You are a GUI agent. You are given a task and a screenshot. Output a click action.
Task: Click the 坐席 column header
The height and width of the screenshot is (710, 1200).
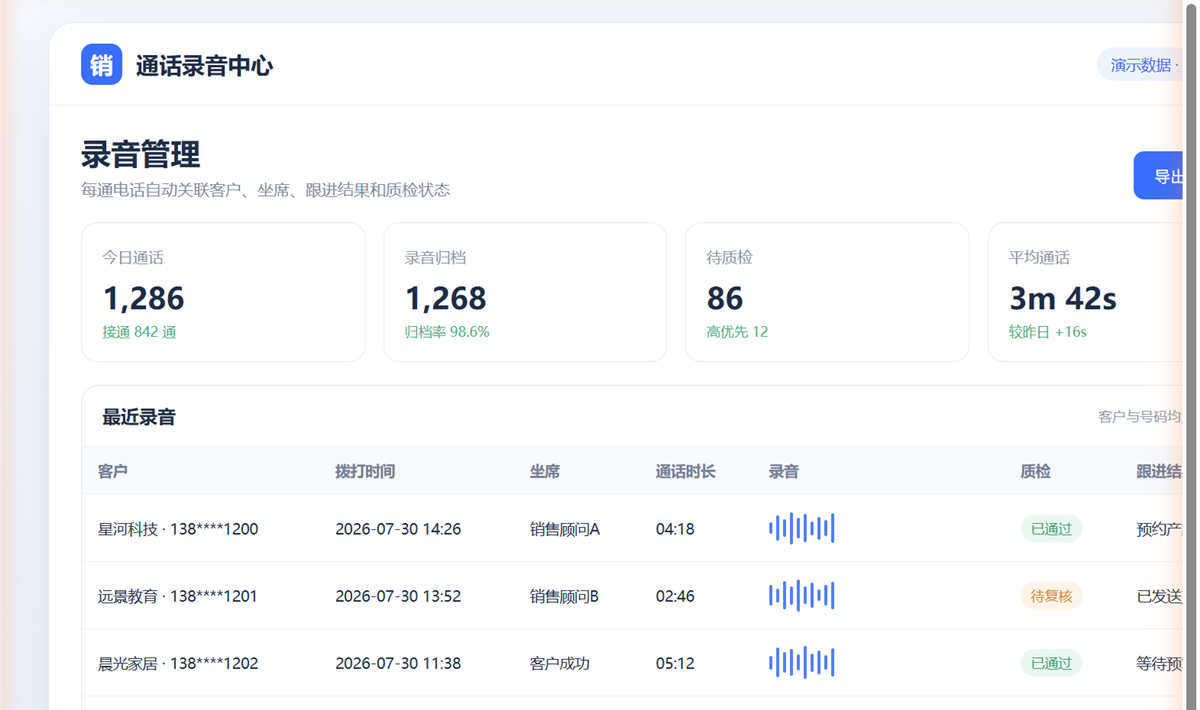click(x=545, y=471)
